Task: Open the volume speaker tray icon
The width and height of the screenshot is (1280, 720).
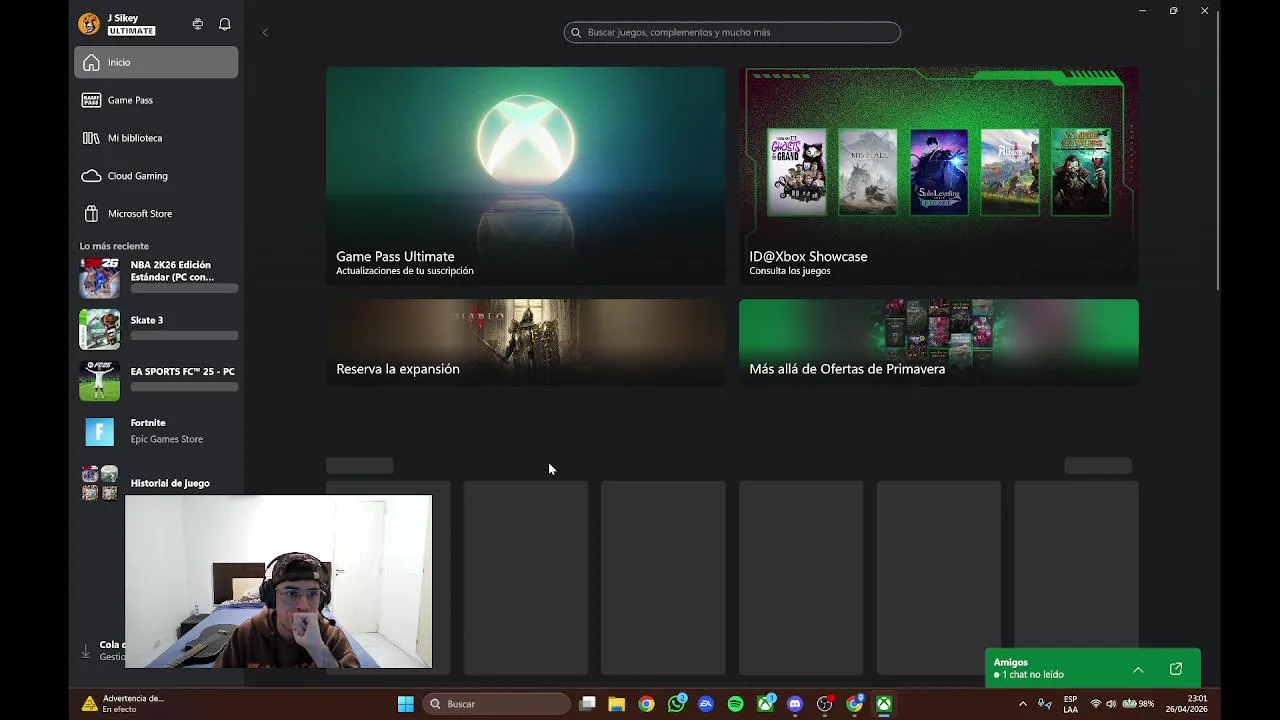Action: tap(1111, 704)
